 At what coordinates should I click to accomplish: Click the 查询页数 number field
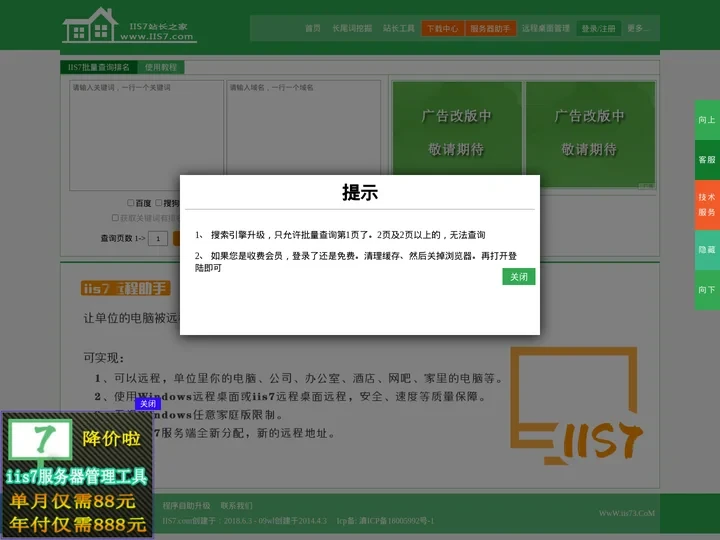coord(158,238)
